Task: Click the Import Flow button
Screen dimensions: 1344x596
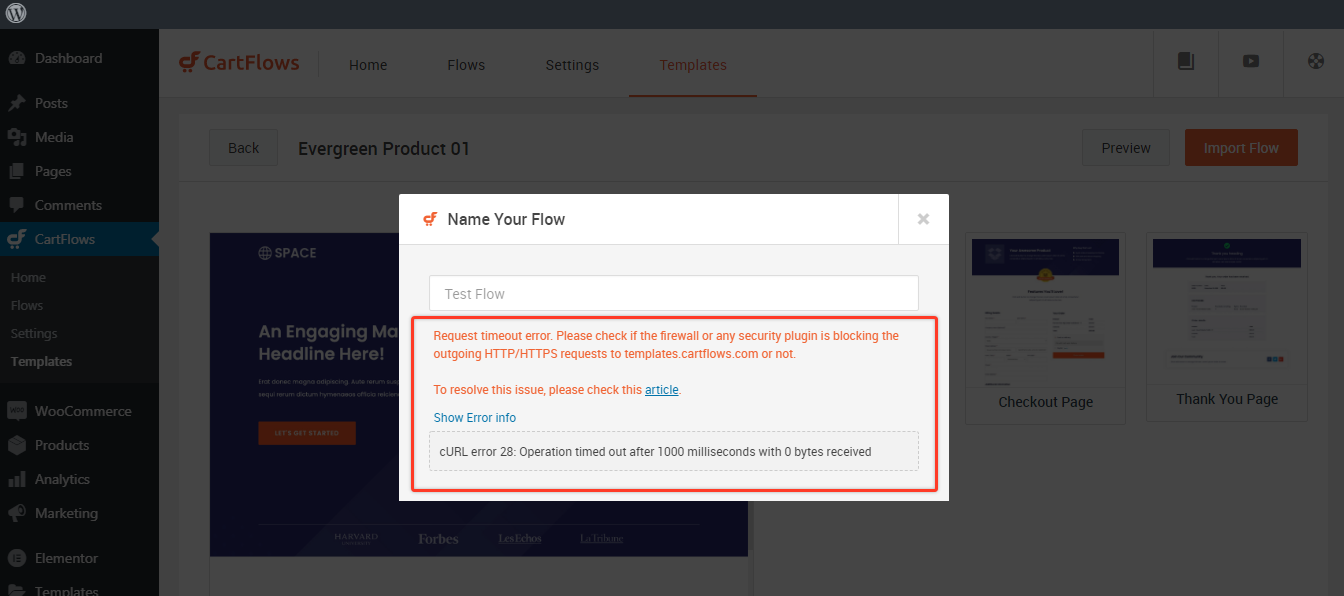Action: 1240,148
